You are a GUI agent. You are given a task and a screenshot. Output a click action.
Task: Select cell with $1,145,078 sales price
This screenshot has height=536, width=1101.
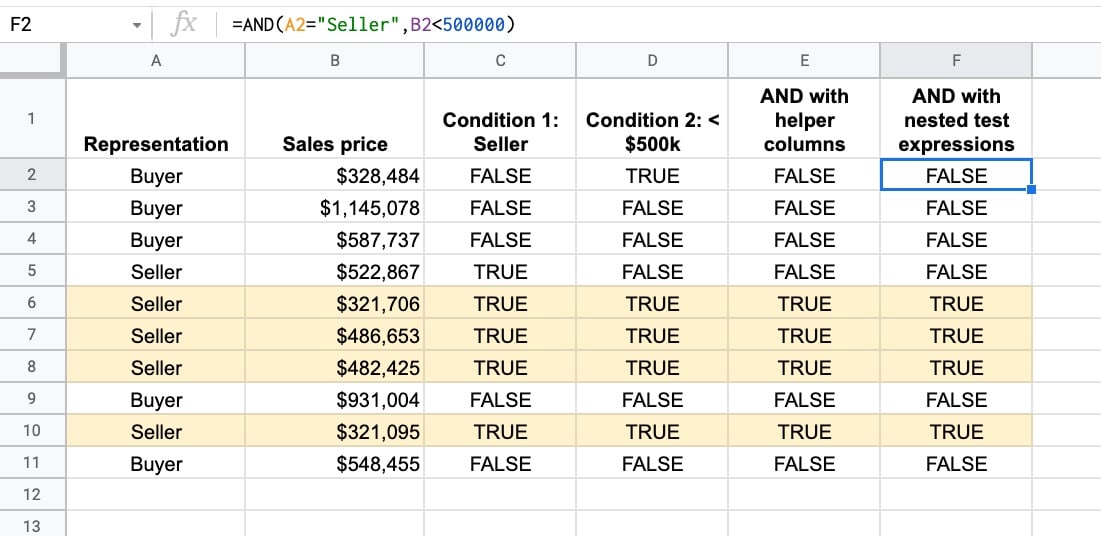[x=335, y=207]
